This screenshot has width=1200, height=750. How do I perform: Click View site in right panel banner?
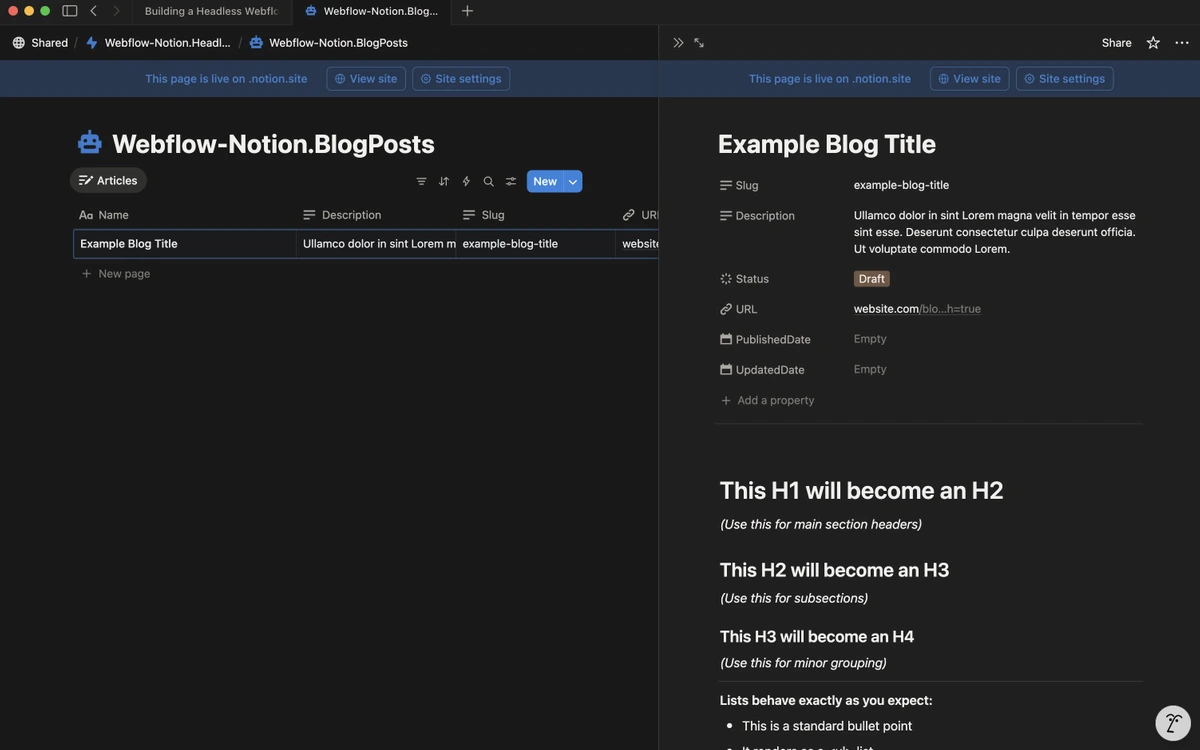click(x=970, y=79)
